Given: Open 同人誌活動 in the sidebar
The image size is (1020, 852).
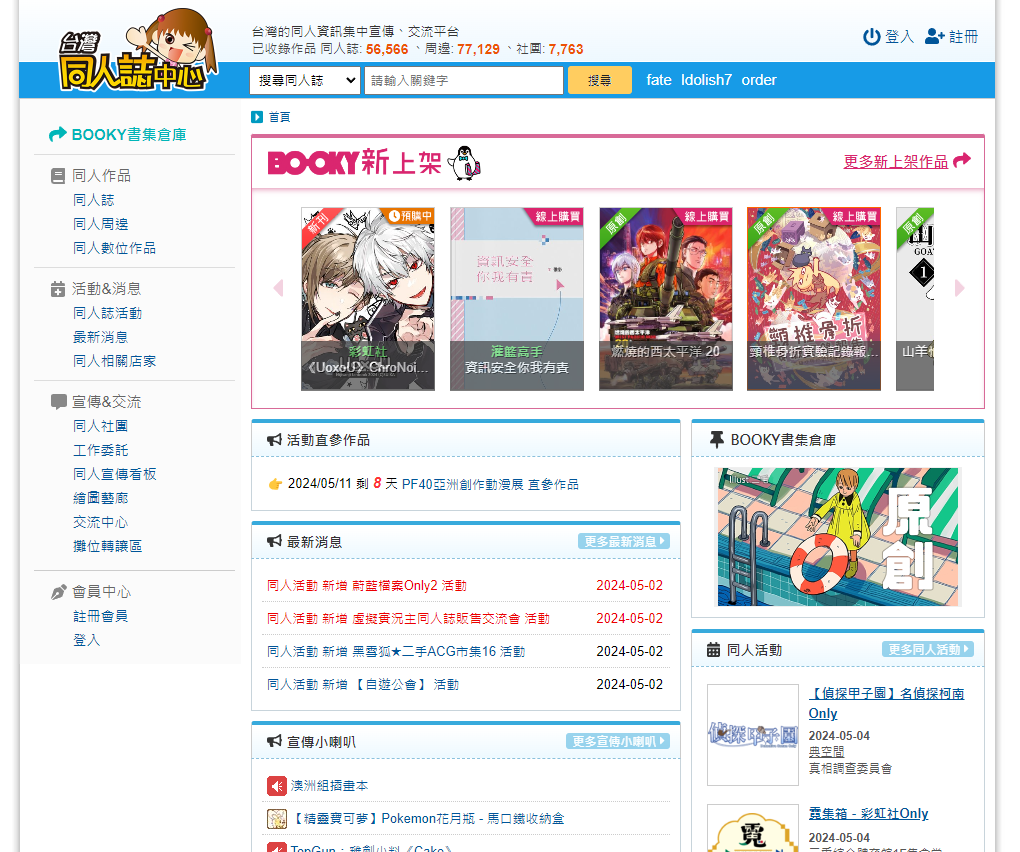Looking at the screenshot, I should tap(107, 313).
